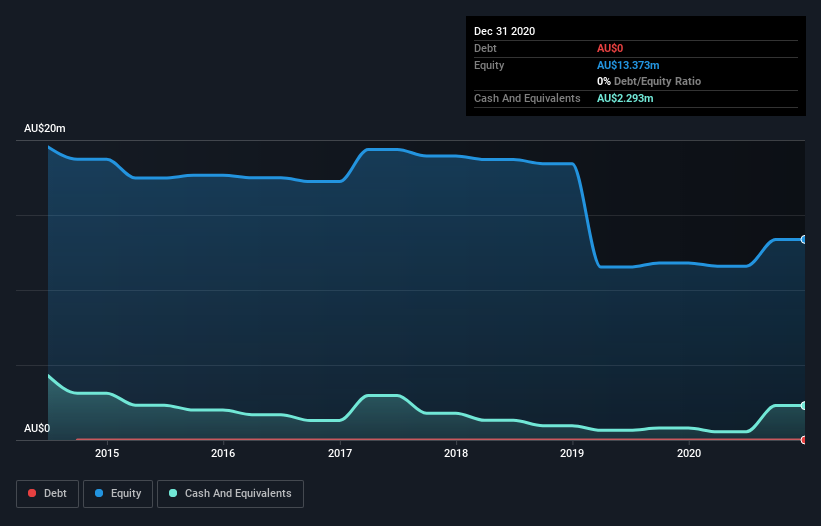
Task: Click the Dec 31 2020 tooltip date
Action: [x=504, y=31]
